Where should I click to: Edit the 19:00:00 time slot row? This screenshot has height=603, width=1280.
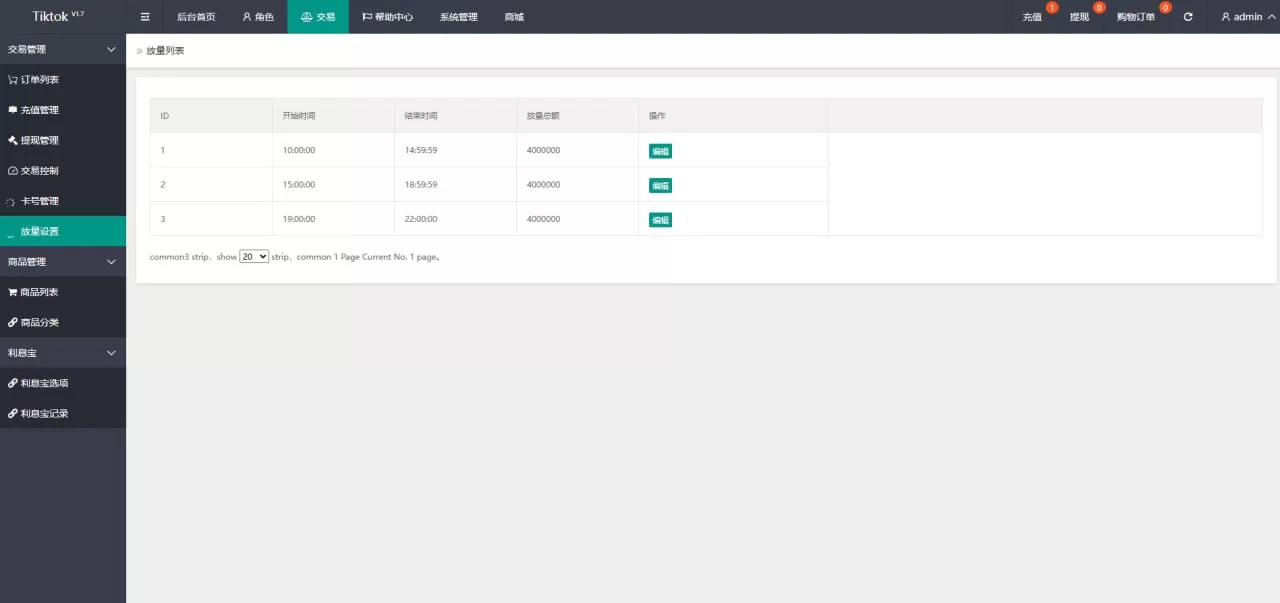pos(660,220)
